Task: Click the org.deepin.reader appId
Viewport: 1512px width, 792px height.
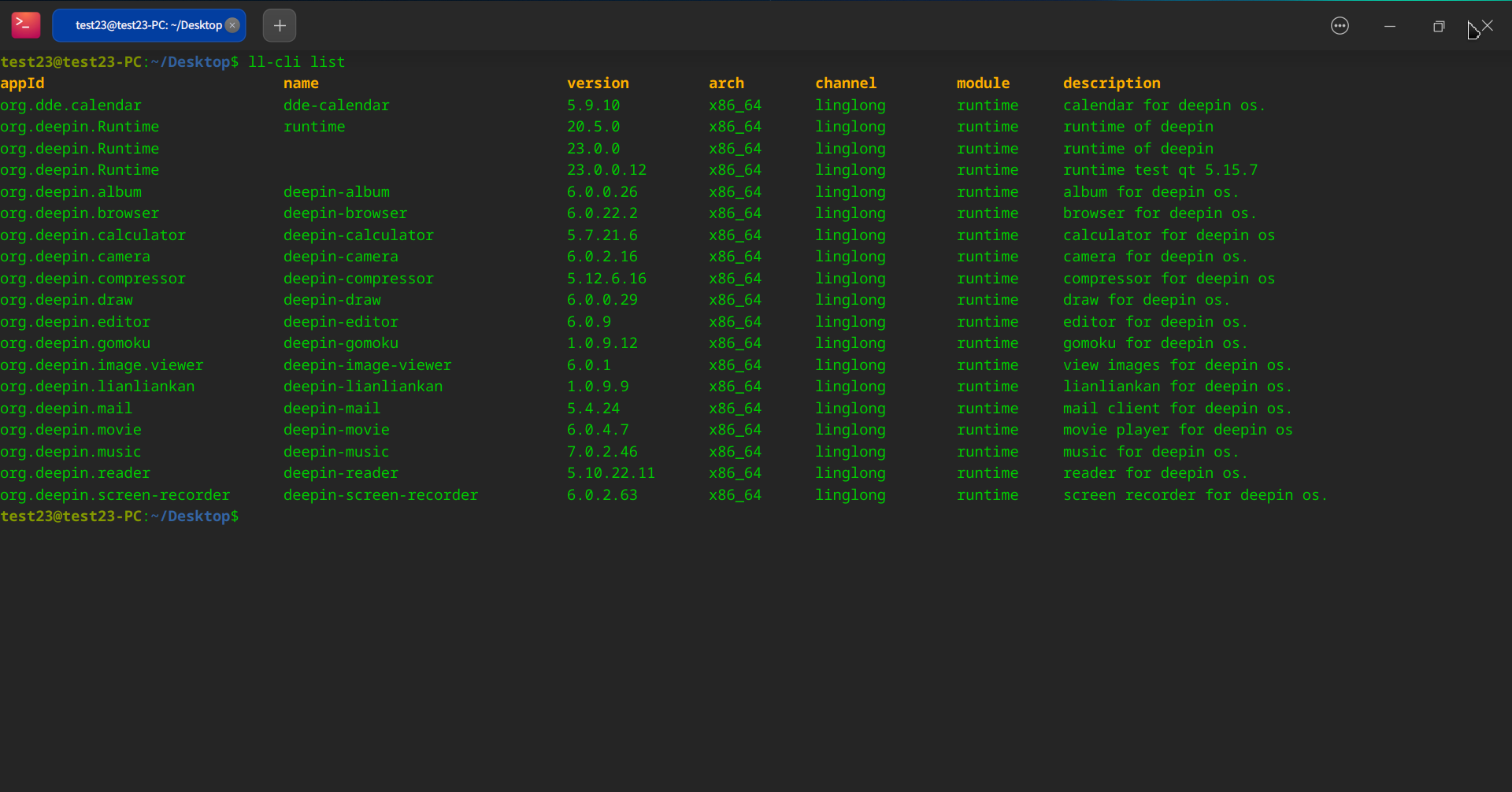Action: (x=75, y=473)
